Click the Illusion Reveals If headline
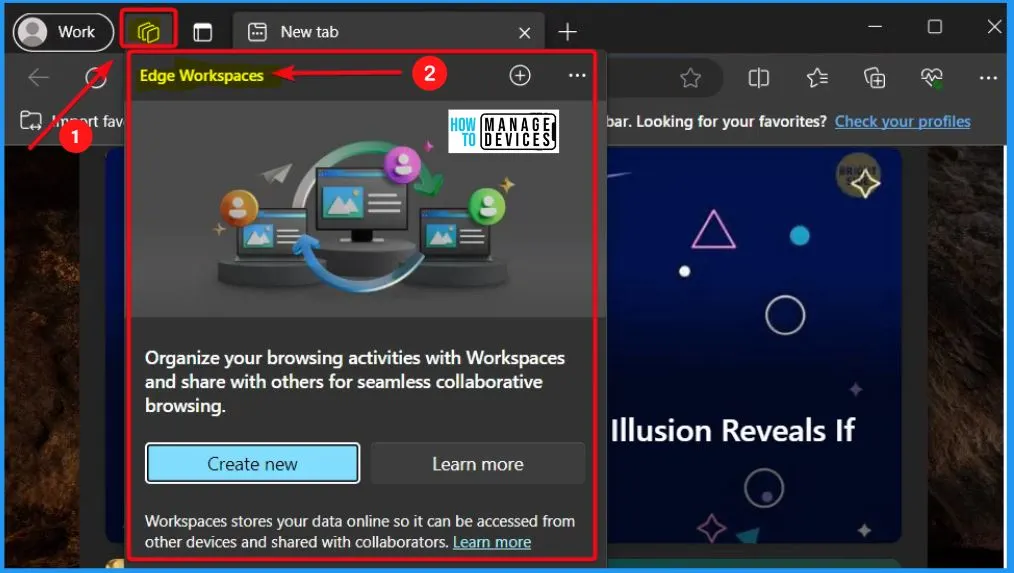This screenshot has height=573, width=1014. point(733,431)
